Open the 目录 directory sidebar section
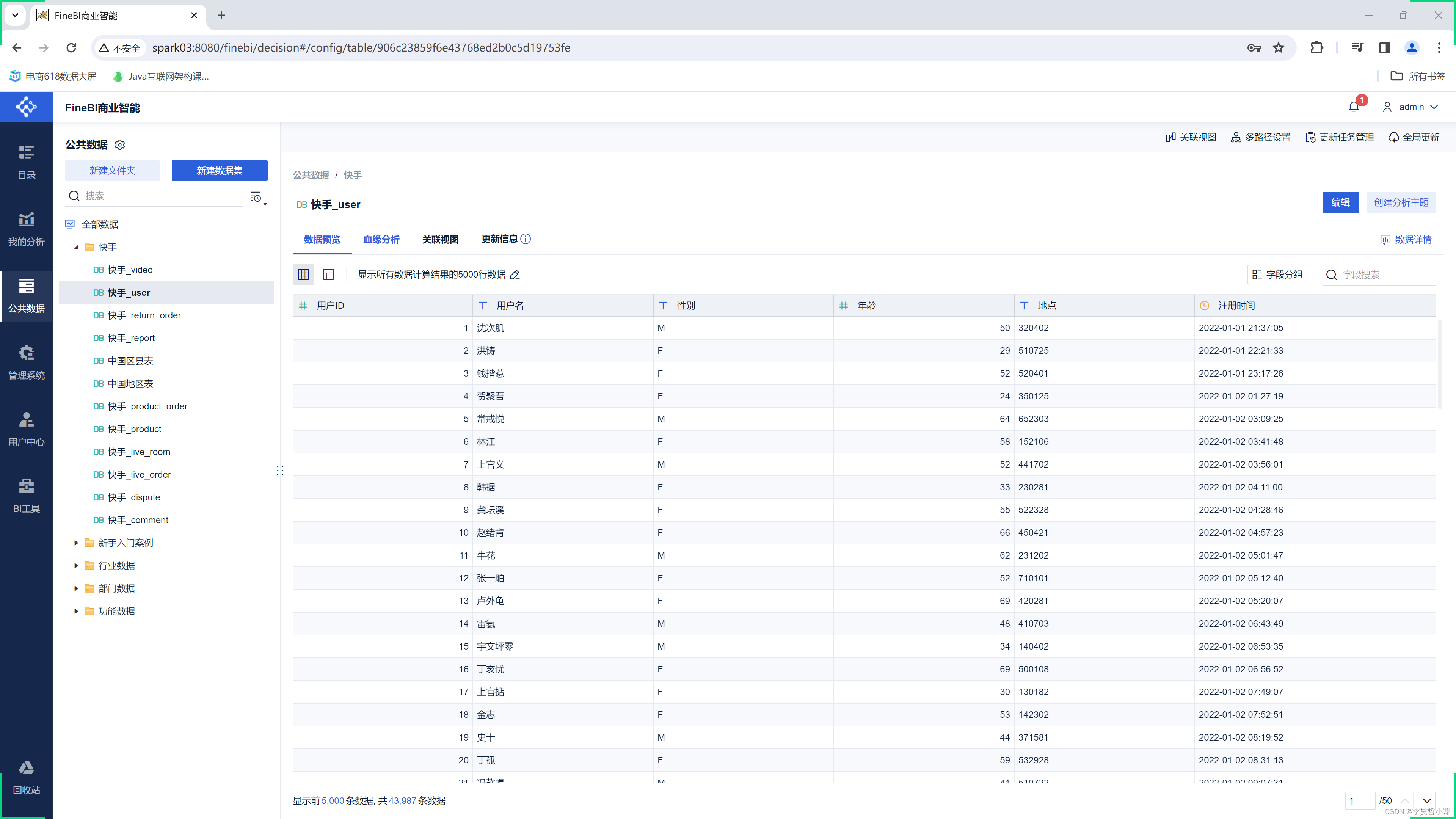1456x819 pixels. pyautogui.click(x=26, y=163)
